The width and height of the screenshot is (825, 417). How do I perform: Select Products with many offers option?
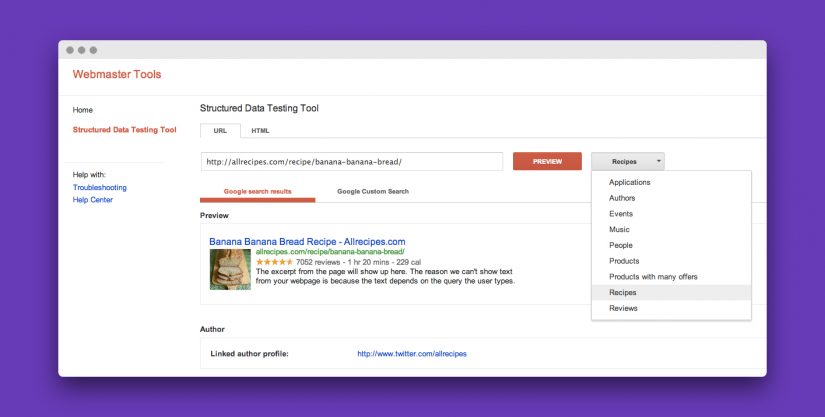(x=653, y=276)
